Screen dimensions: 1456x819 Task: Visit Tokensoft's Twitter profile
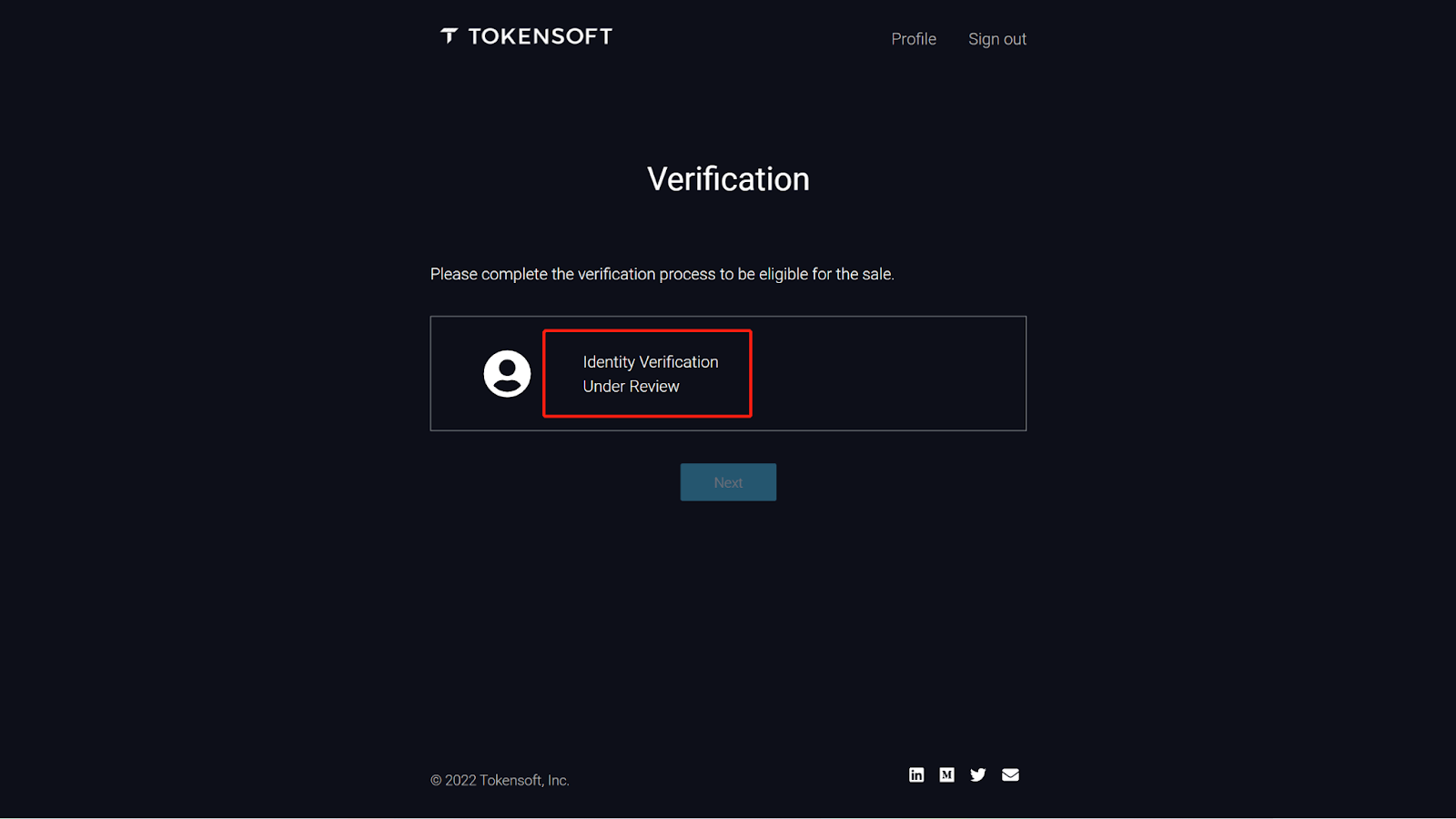[978, 774]
